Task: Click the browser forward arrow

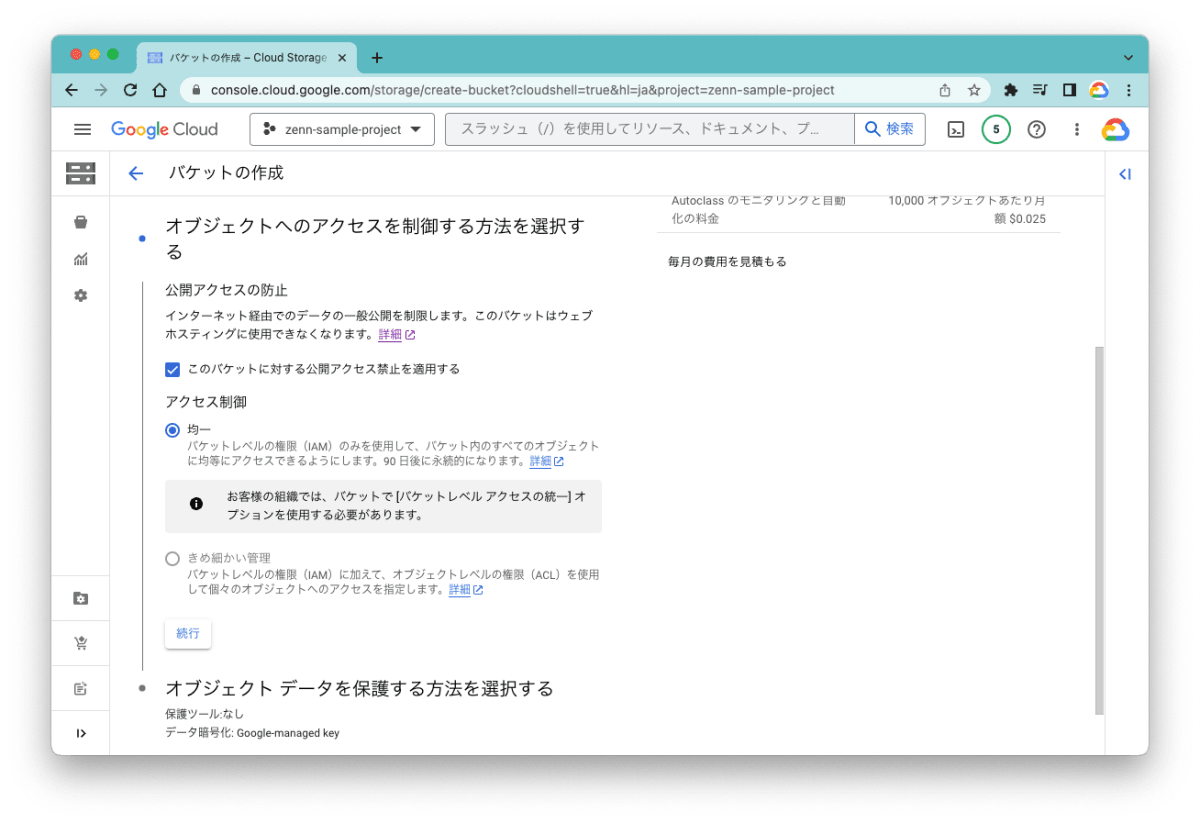Action: click(x=101, y=90)
